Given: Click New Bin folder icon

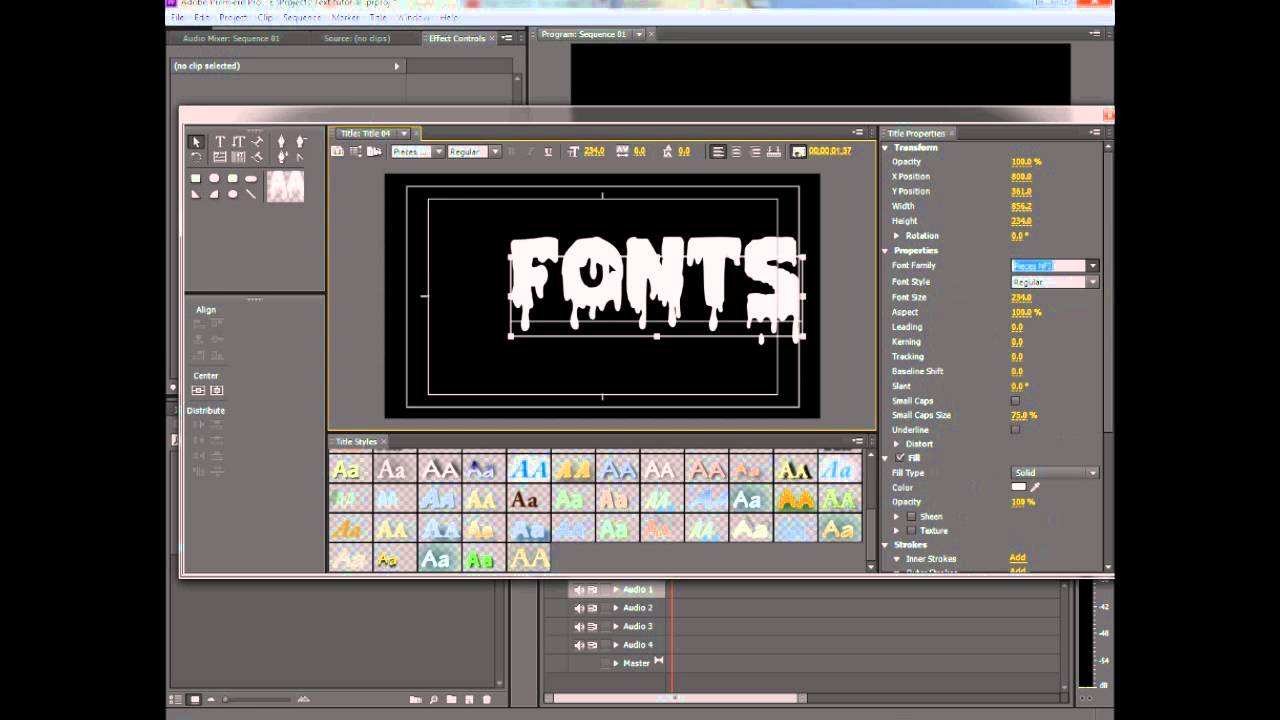Looking at the screenshot, I should [x=451, y=699].
